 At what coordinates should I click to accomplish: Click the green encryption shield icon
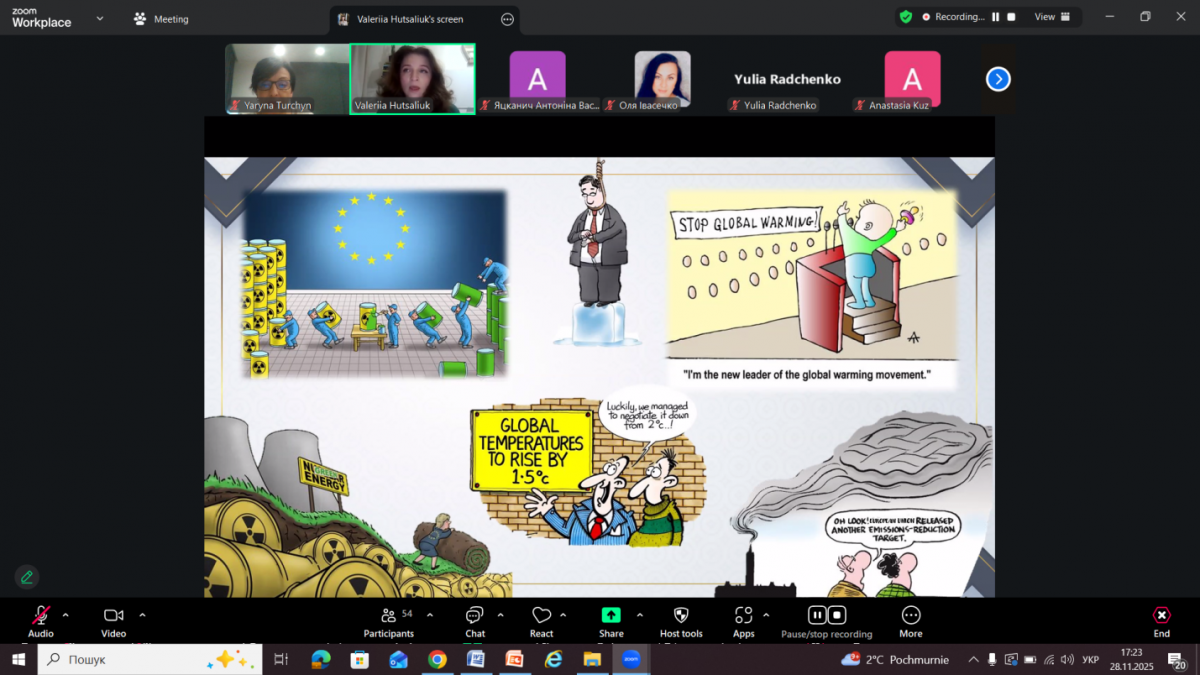(906, 17)
